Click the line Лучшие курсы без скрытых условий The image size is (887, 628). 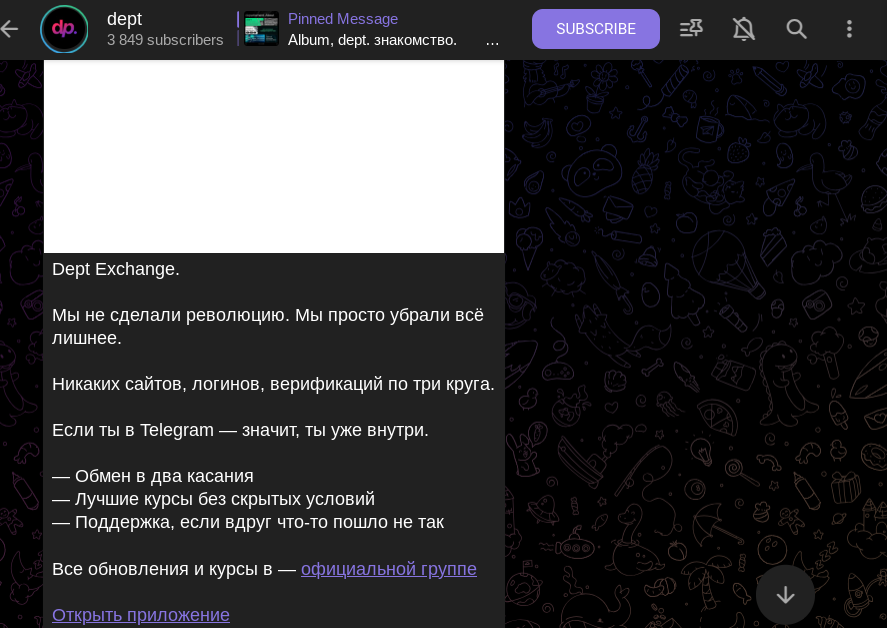(213, 499)
